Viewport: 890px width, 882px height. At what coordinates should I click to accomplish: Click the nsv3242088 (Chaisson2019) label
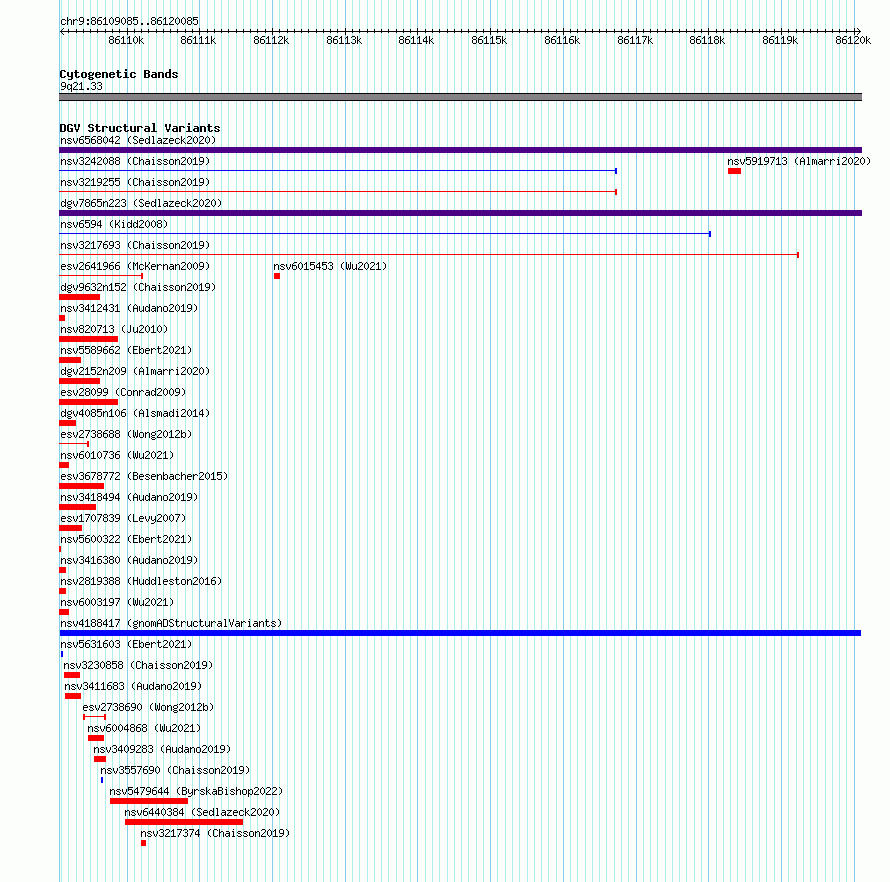pos(135,161)
